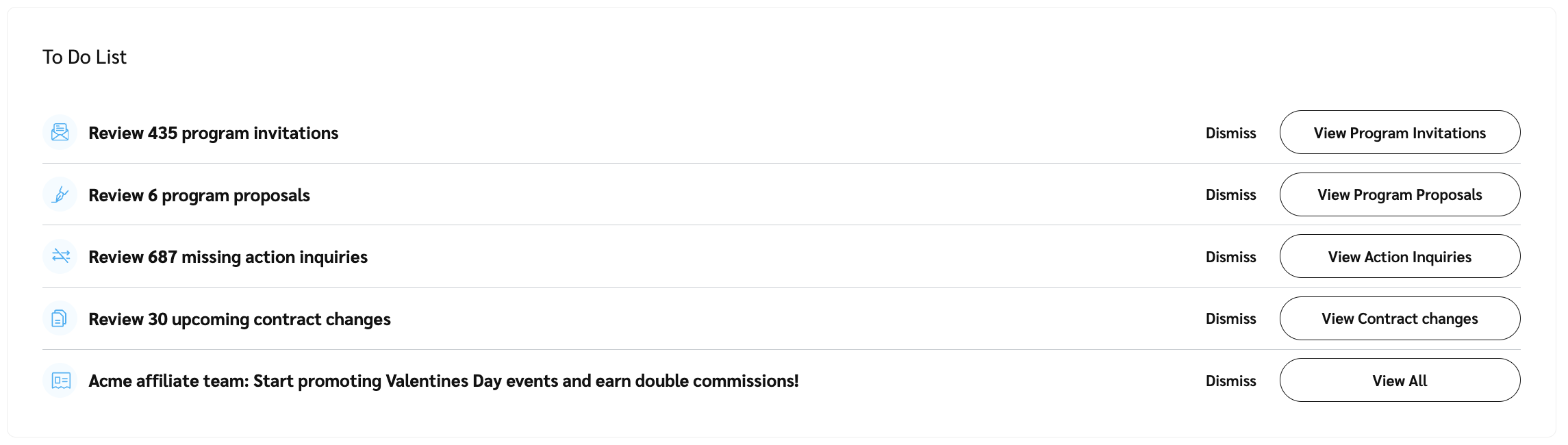This screenshot has width=1568, height=445.
Task: Dismiss the Valentines Day promotion notice
Action: [x=1230, y=381]
